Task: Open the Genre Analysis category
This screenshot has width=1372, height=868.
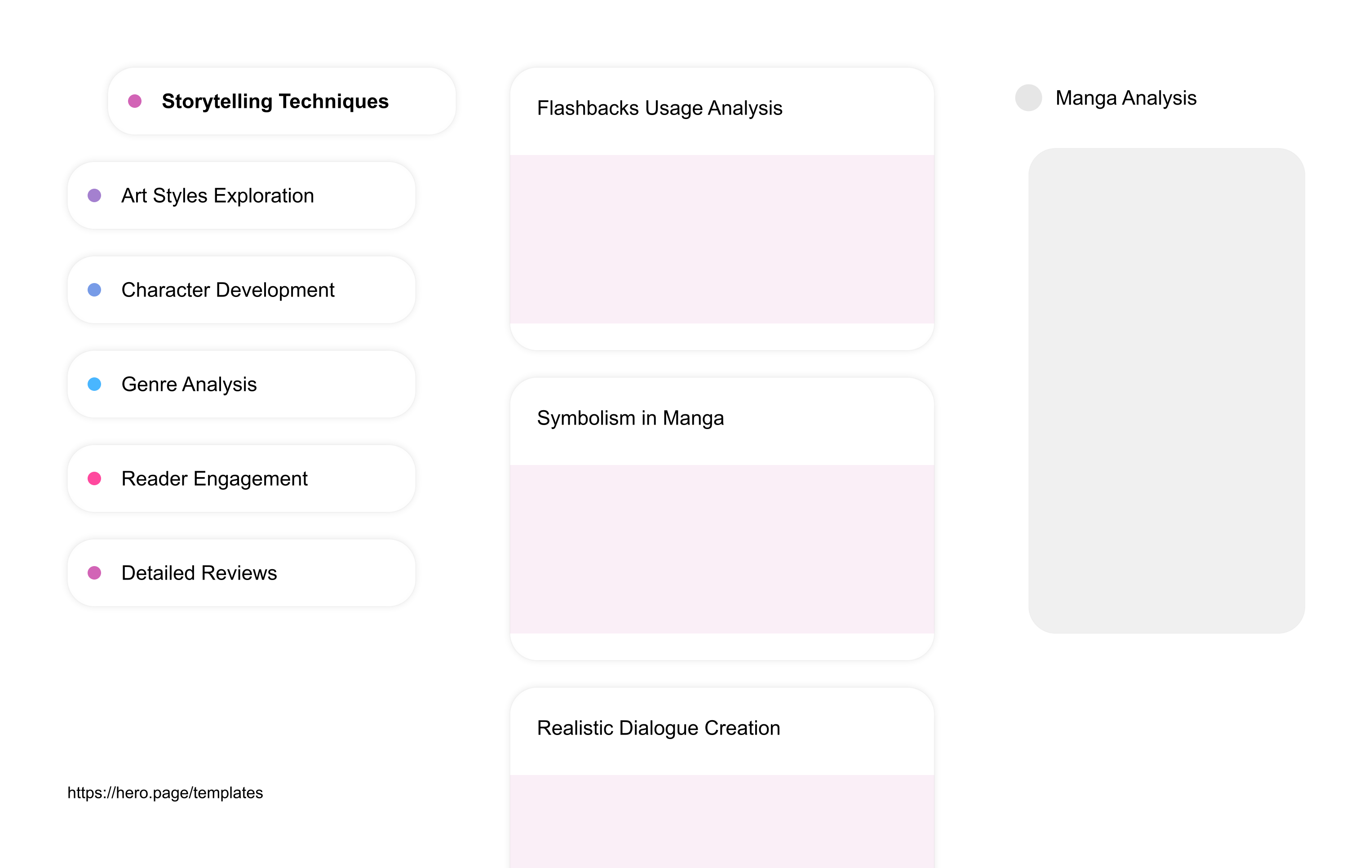Action: click(241, 384)
